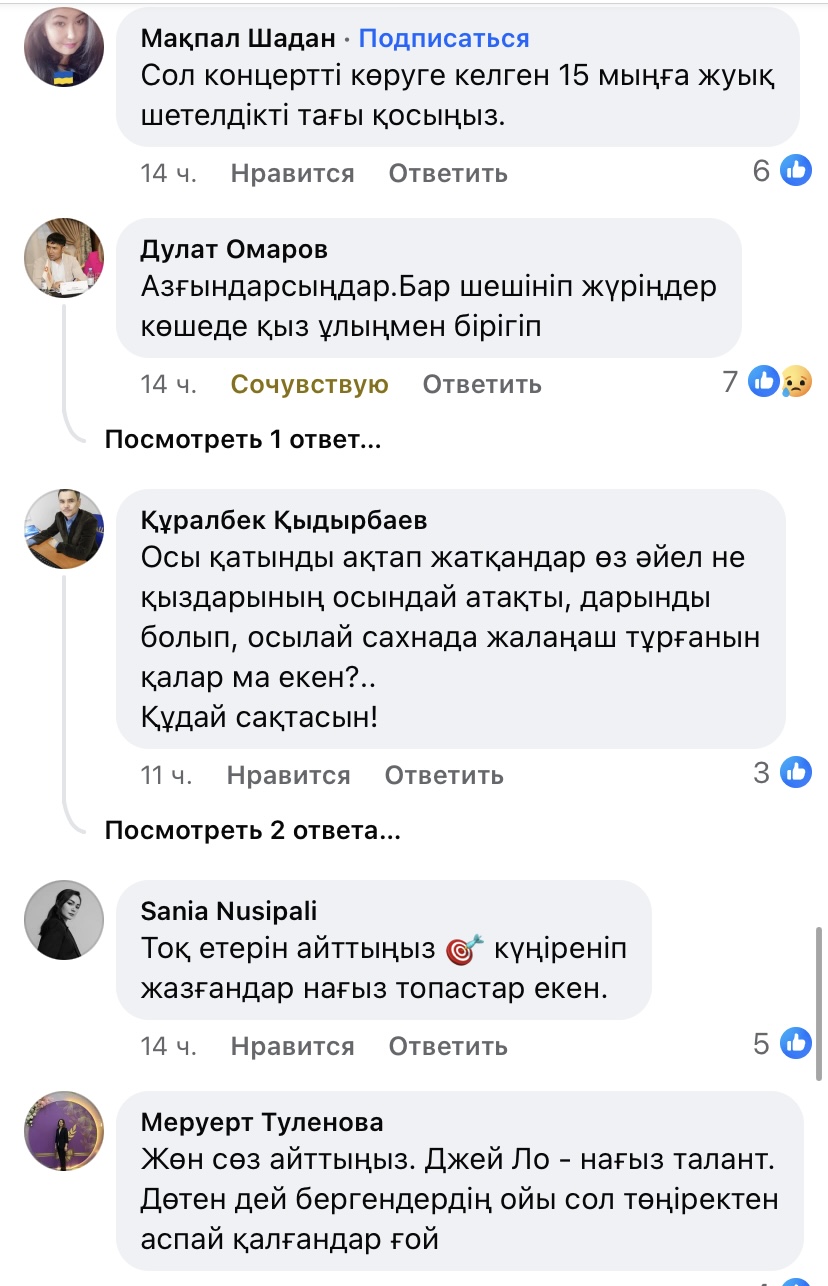Viewport: 828px width, 1286px height.
Task: Click the blue like icon next to count 5
Action: [x=796, y=1044]
